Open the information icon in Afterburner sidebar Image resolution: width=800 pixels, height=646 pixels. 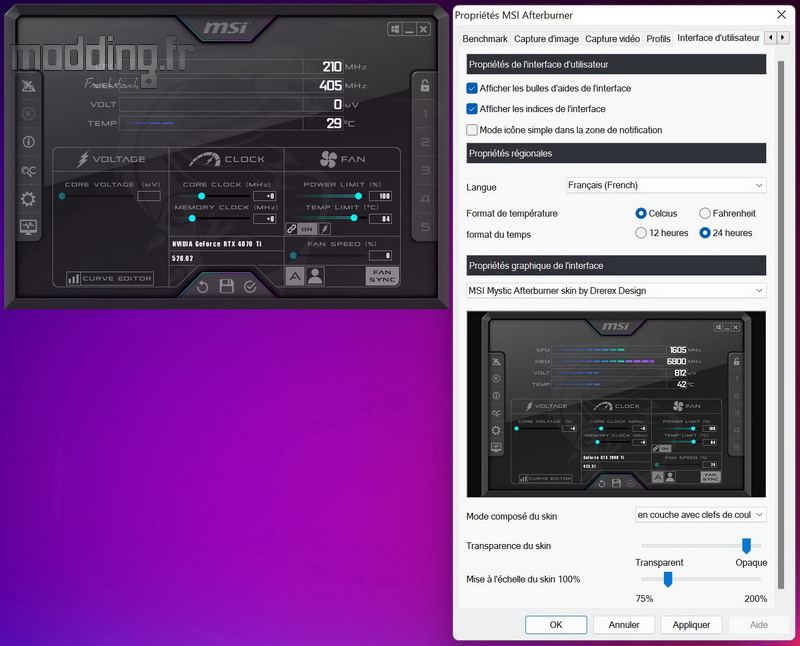28,142
